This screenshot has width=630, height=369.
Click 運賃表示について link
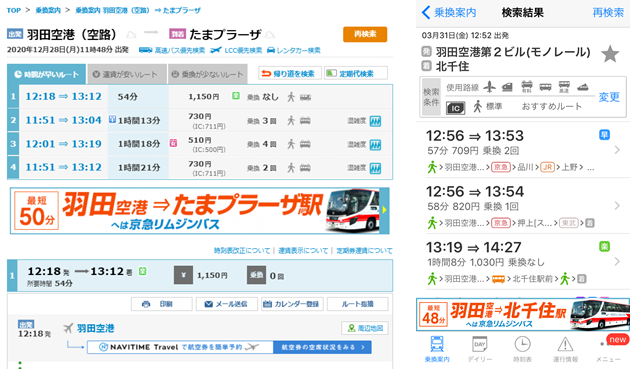[x=303, y=250]
